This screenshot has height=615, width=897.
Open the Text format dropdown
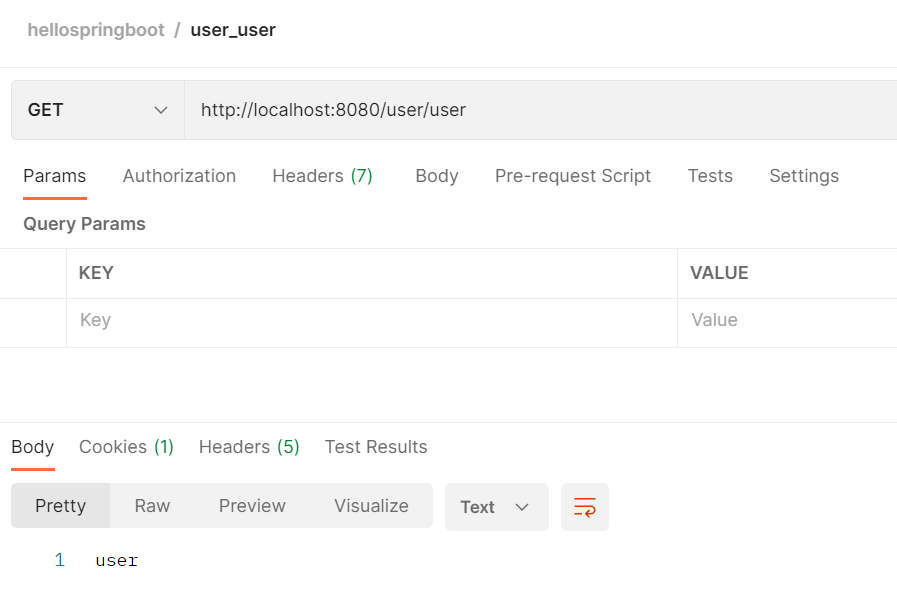click(497, 507)
